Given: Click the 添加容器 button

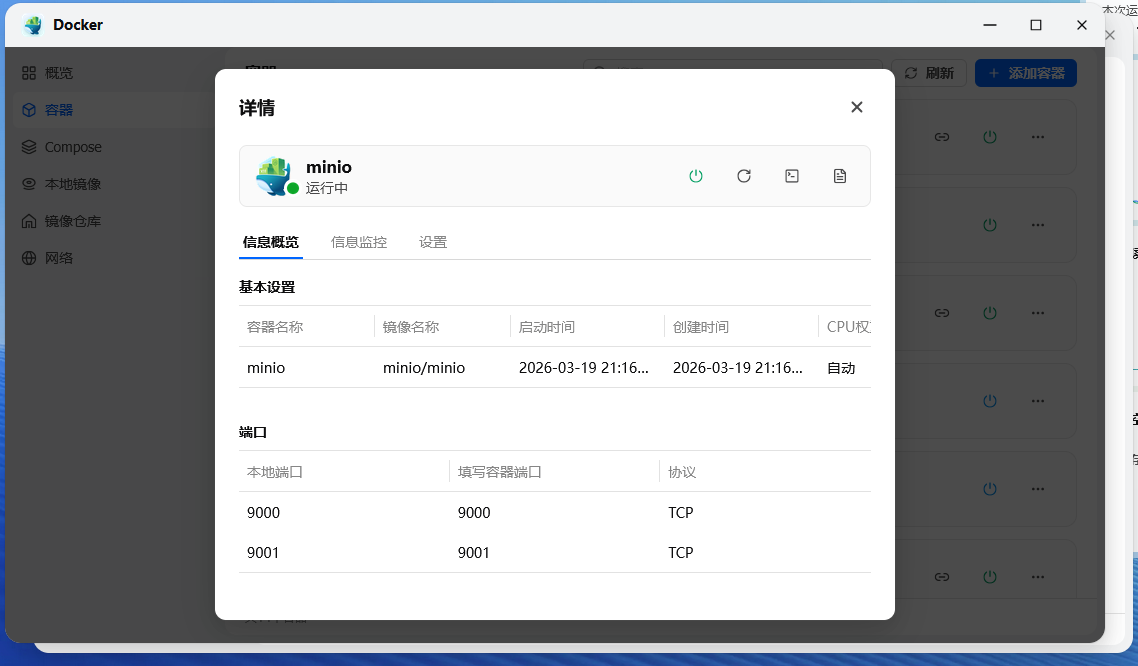Looking at the screenshot, I should [x=1026, y=73].
